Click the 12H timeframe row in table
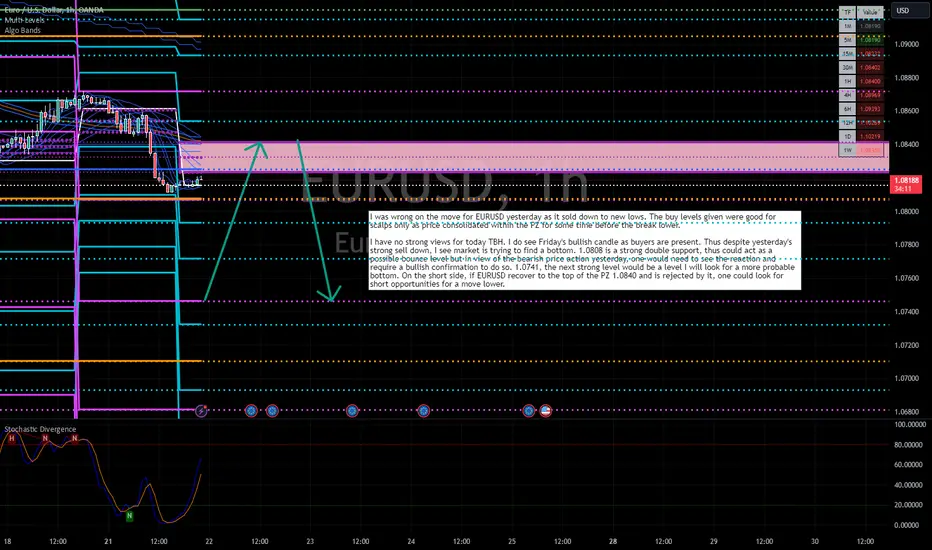This screenshot has width=932, height=550. [861, 122]
